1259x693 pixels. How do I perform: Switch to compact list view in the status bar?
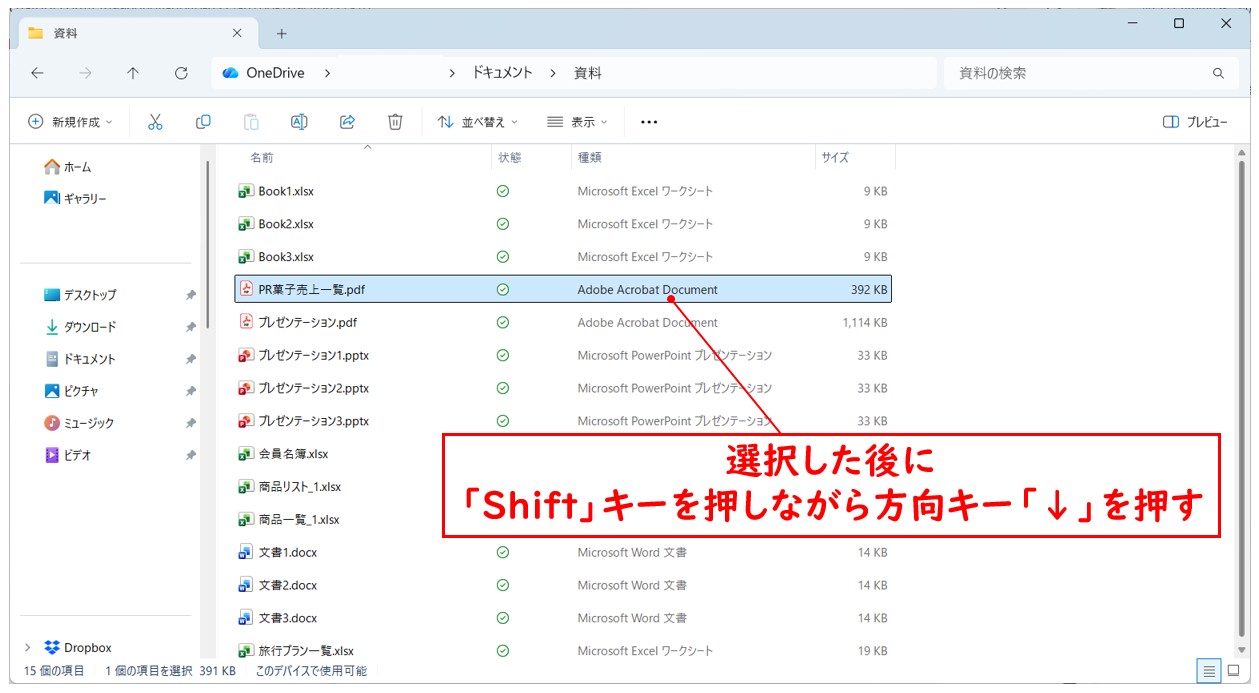1207,671
